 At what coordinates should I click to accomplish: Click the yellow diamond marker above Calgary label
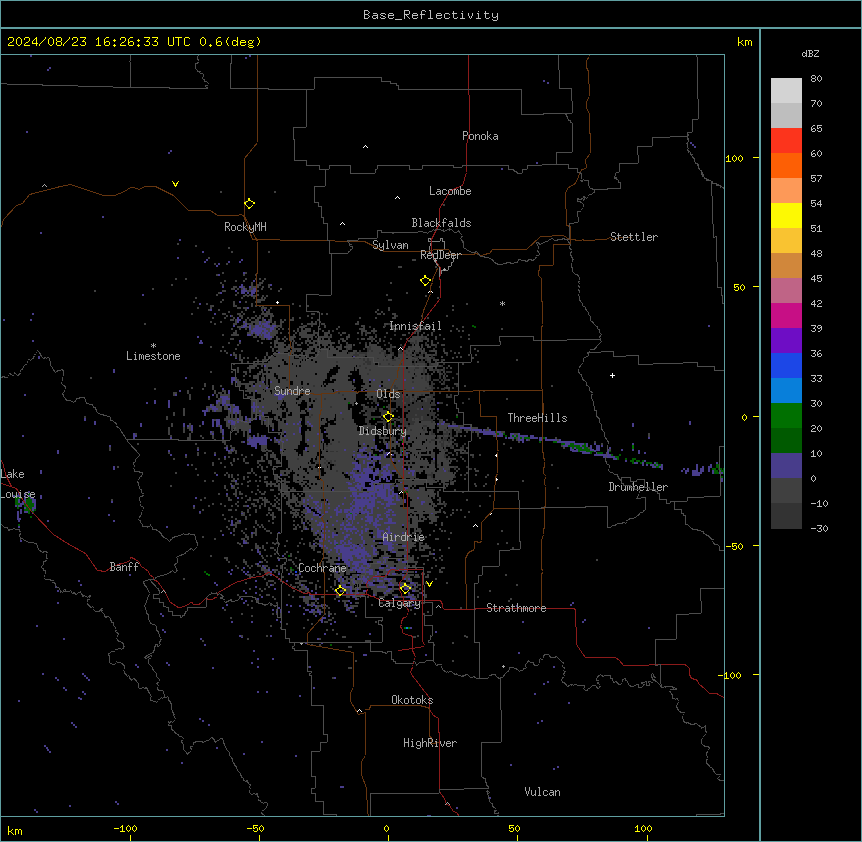coord(405,588)
